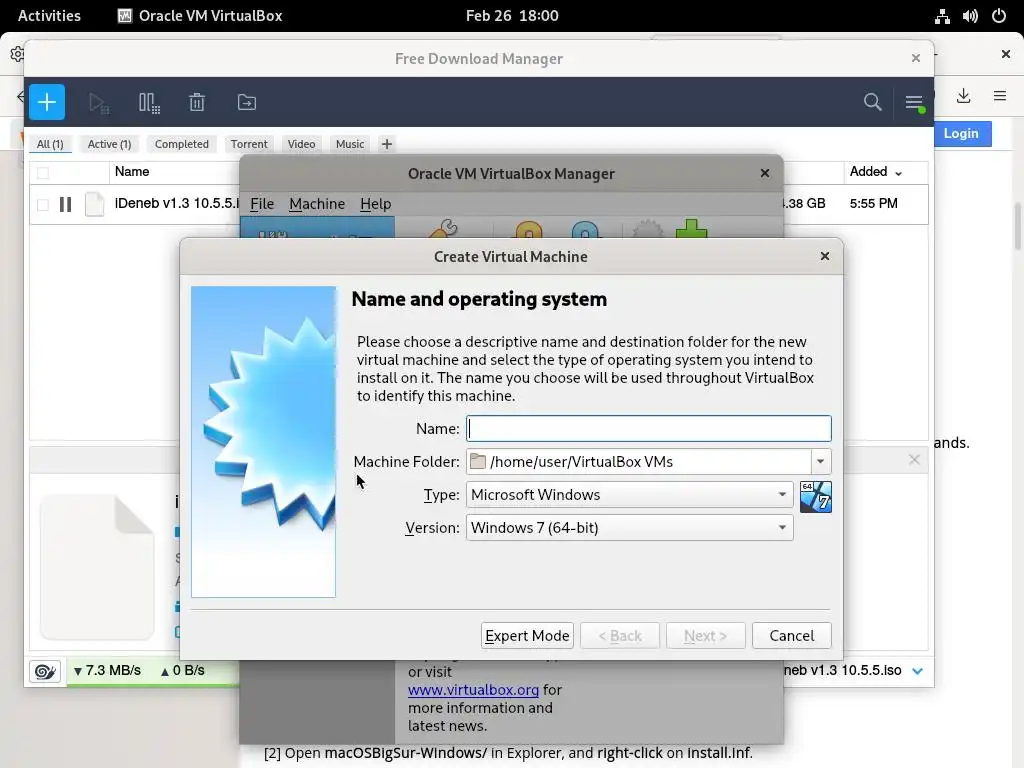Image resolution: width=1024 pixels, height=768 pixels.
Task: Move download to folder icon in FDM
Action: point(246,102)
